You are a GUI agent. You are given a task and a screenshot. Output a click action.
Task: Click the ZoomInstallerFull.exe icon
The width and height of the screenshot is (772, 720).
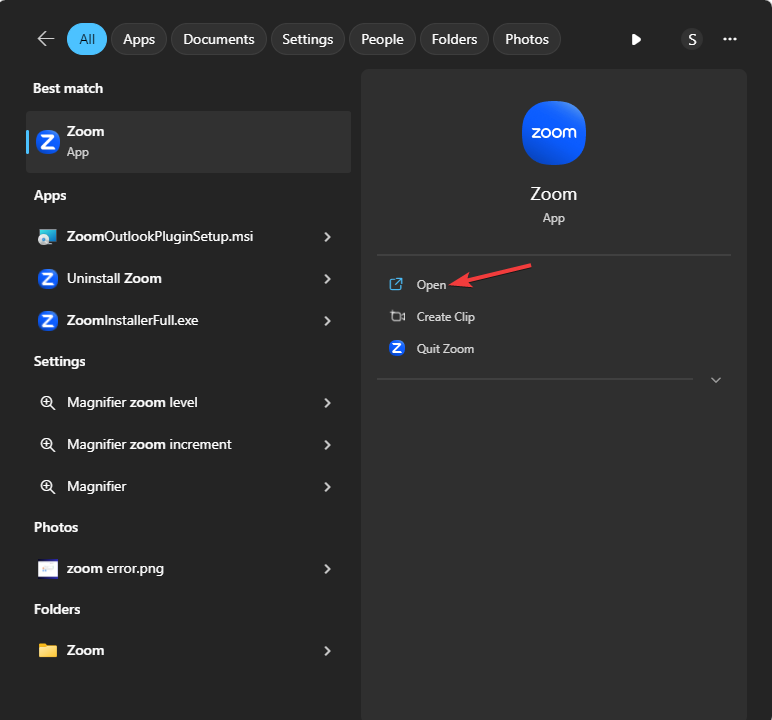[48, 321]
